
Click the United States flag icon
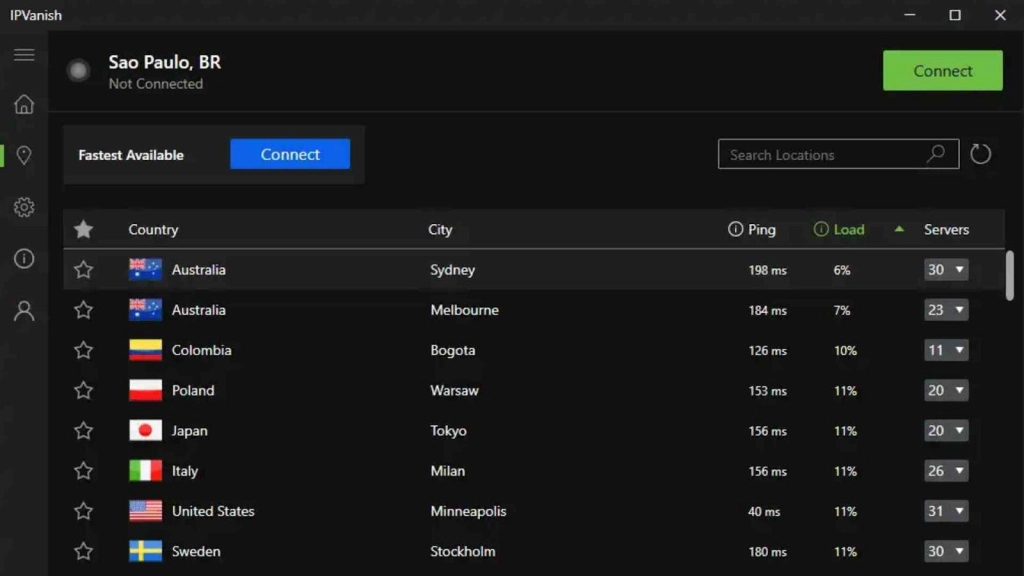[x=145, y=511]
